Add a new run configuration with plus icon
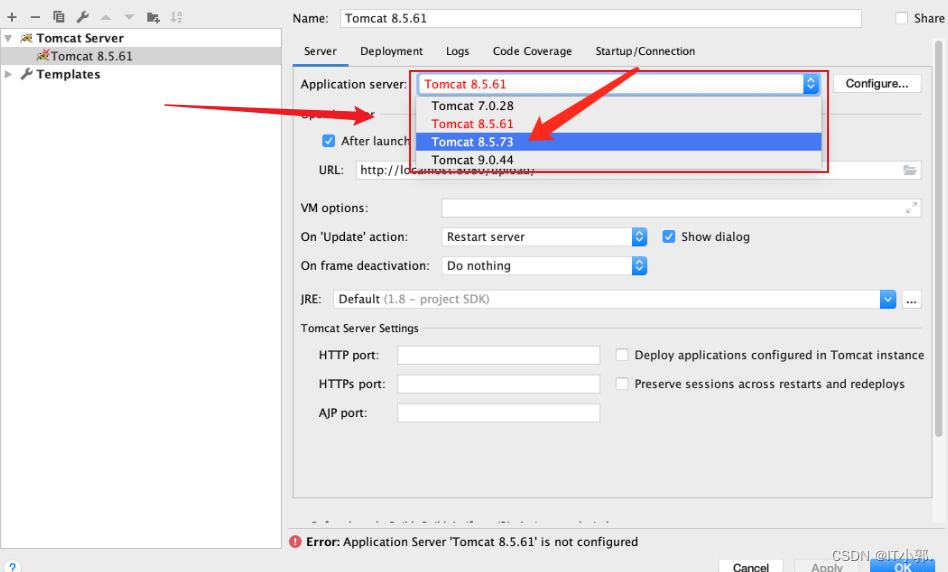 coord(11,17)
